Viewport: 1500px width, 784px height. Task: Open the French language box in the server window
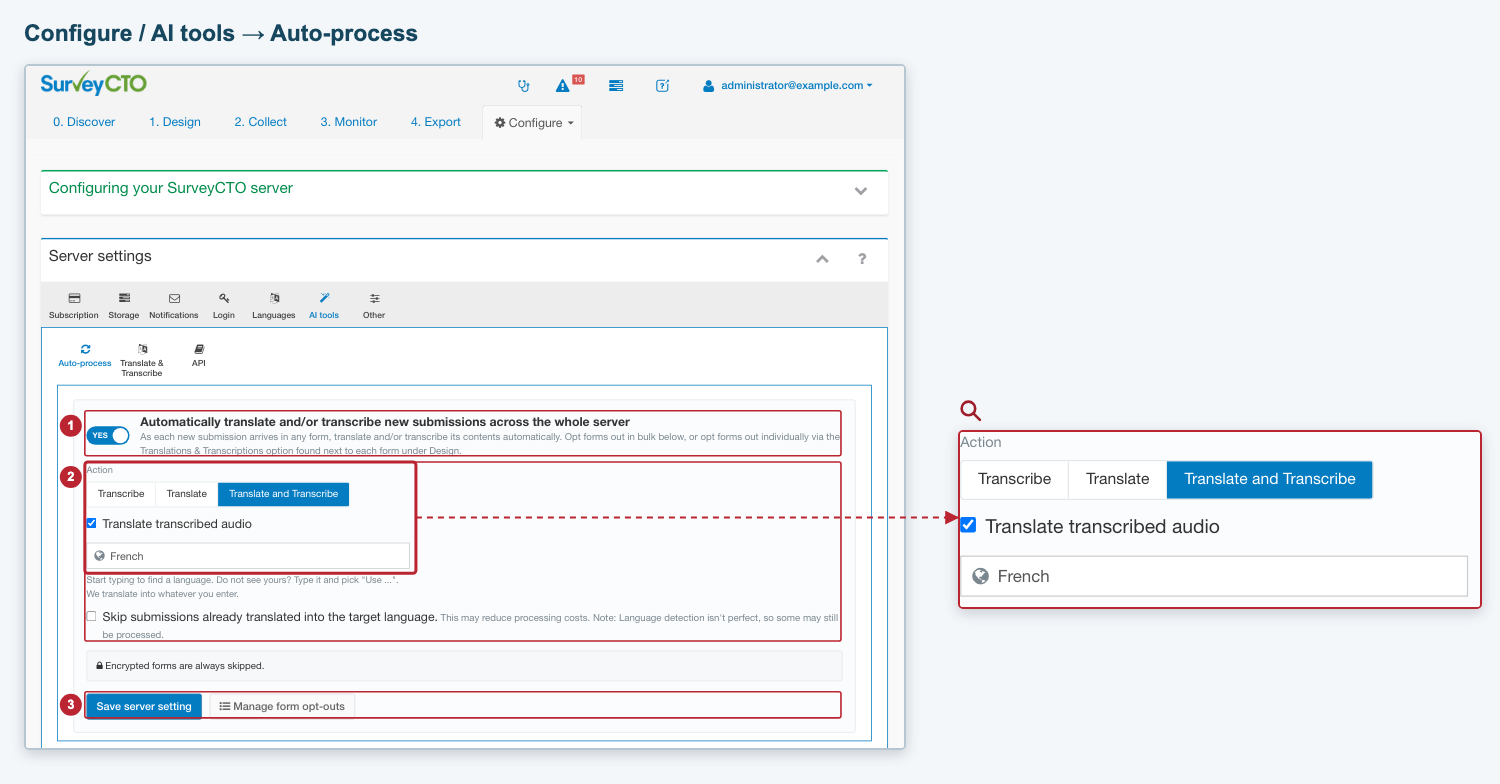248,556
